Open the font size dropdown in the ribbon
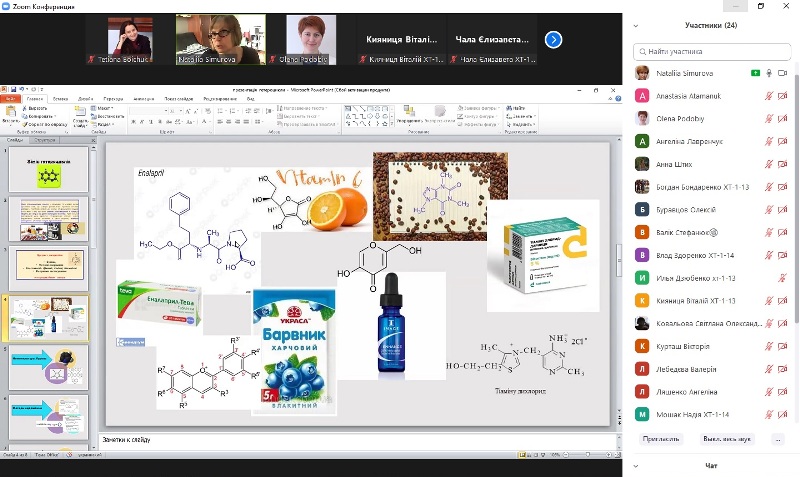 (180, 111)
